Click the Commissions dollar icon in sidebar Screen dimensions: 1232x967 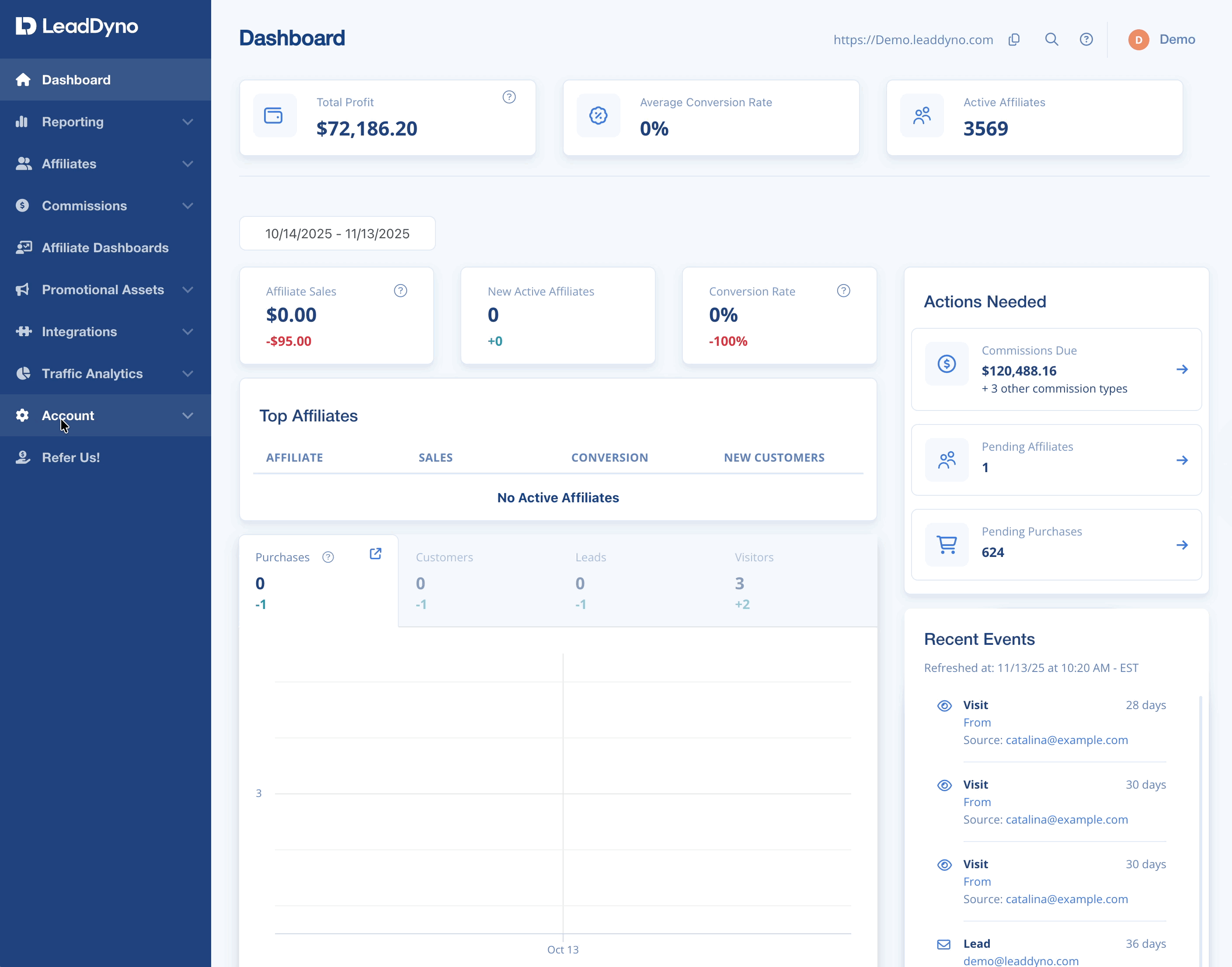click(22, 205)
